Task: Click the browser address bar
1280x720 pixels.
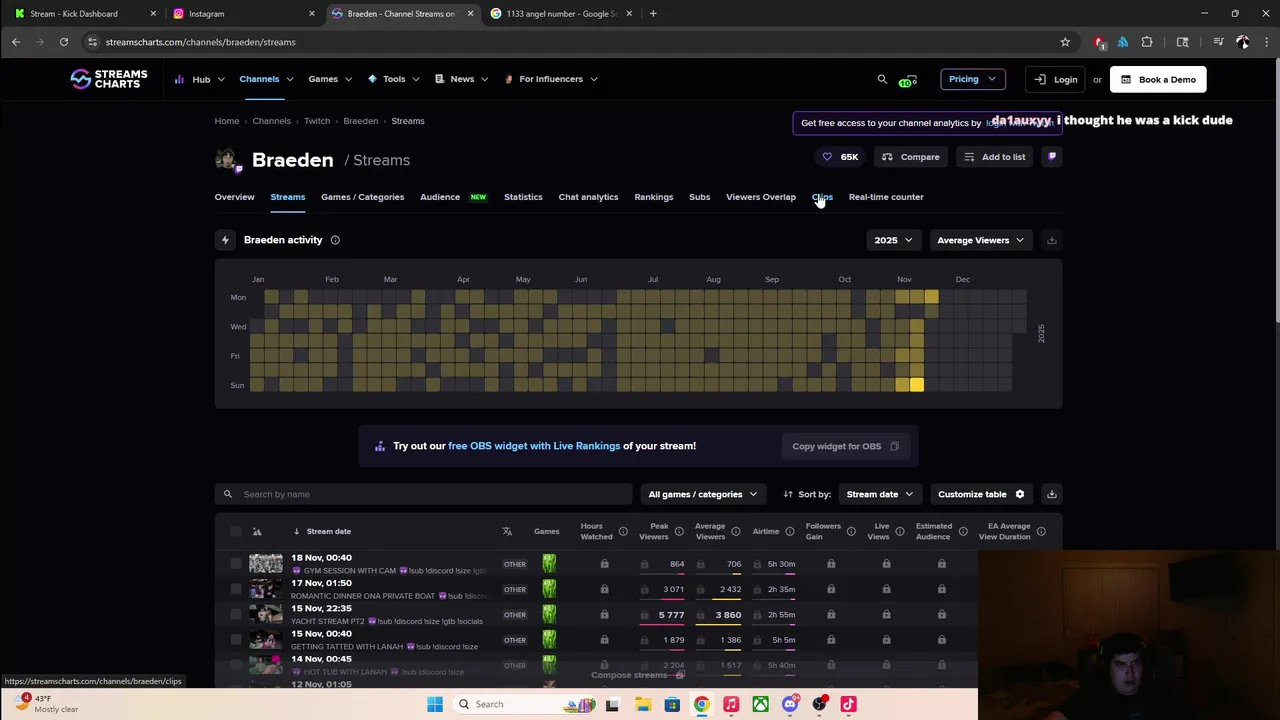Action: 570,42
